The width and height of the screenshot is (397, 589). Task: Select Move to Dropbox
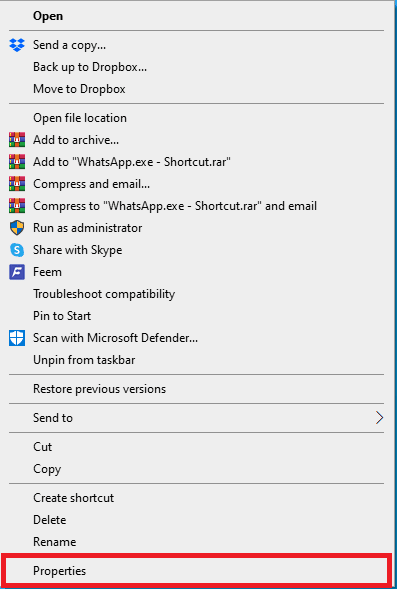coord(196,89)
